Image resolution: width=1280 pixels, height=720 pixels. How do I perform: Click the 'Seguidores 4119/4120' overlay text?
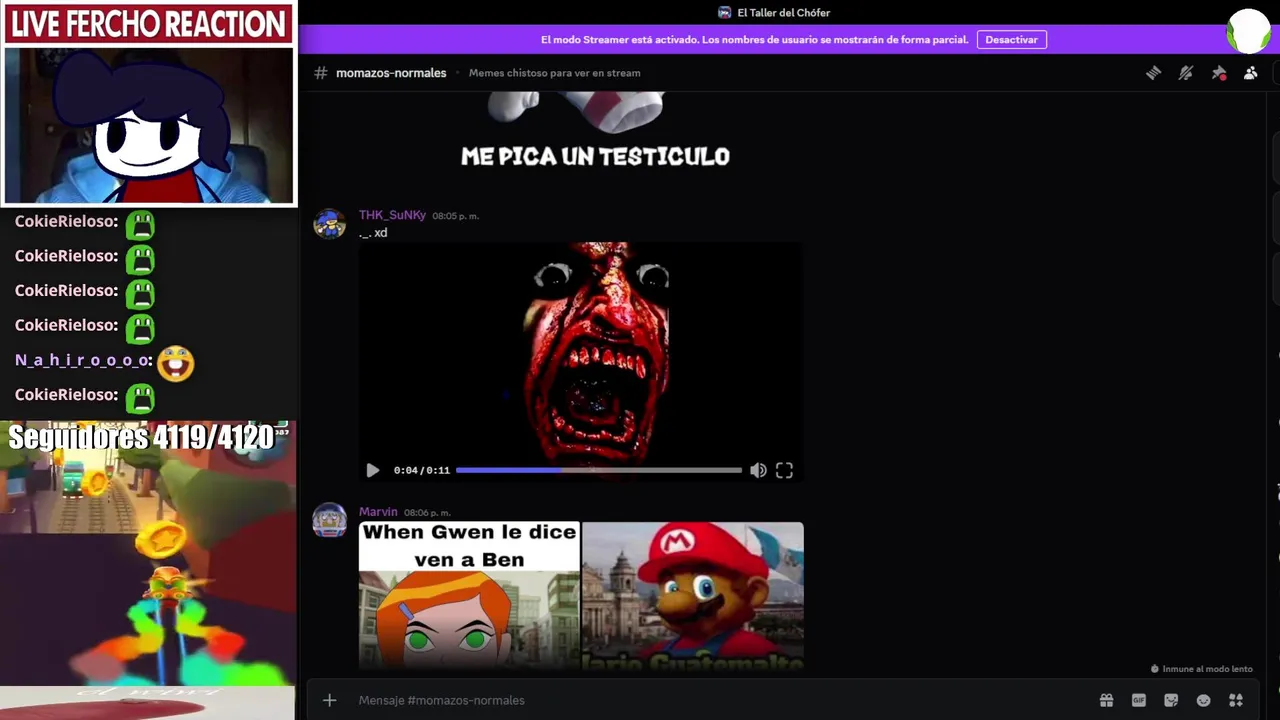(x=142, y=437)
